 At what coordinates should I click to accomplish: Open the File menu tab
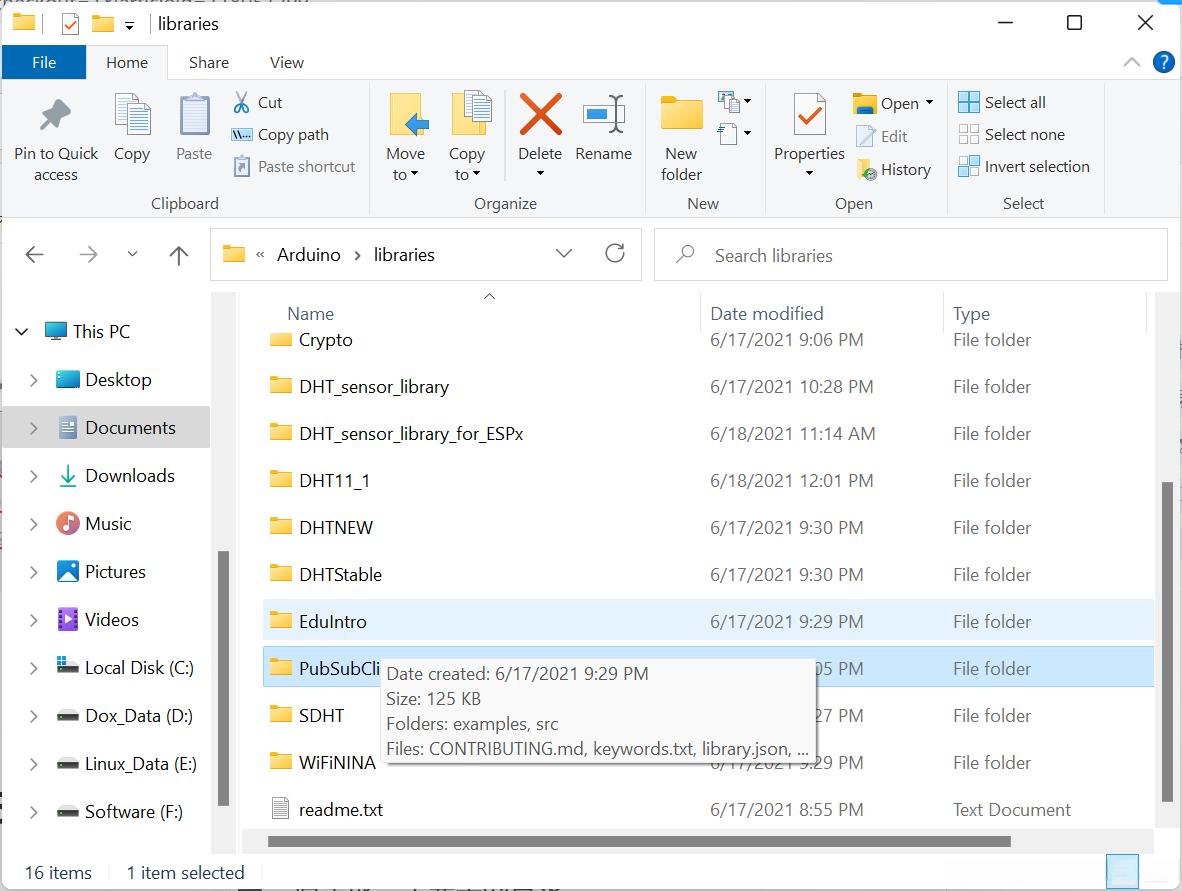pos(44,63)
